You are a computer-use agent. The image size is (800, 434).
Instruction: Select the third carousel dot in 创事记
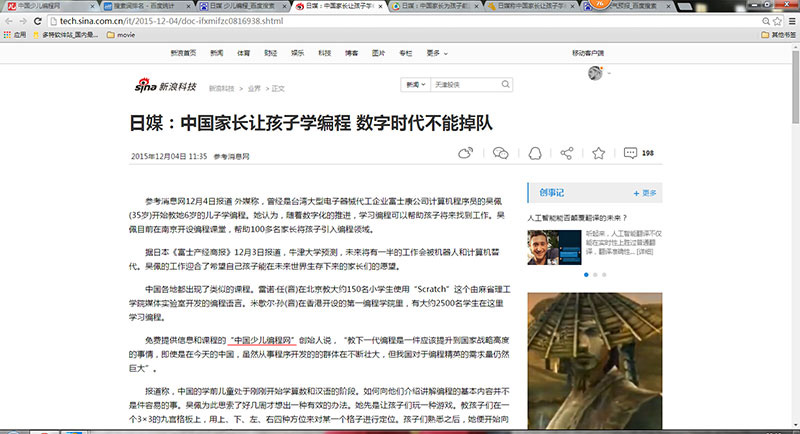(604, 275)
